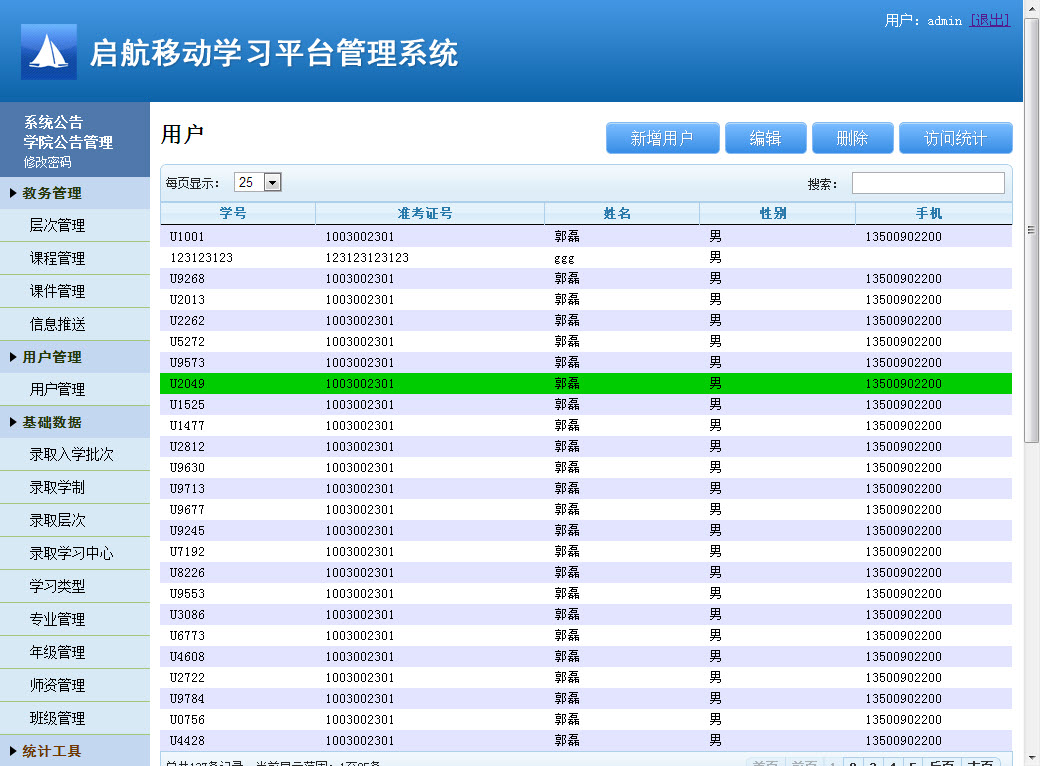1040x766 pixels.
Task: Open 课程管理 in the sidebar
Action: pyautogui.click(x=57, y=258)
